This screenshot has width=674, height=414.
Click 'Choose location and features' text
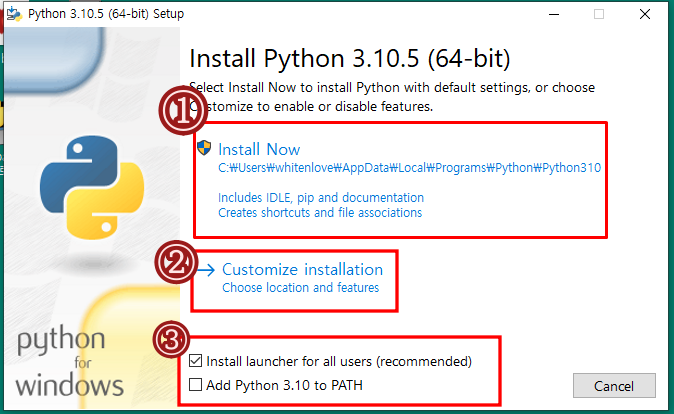300,288
